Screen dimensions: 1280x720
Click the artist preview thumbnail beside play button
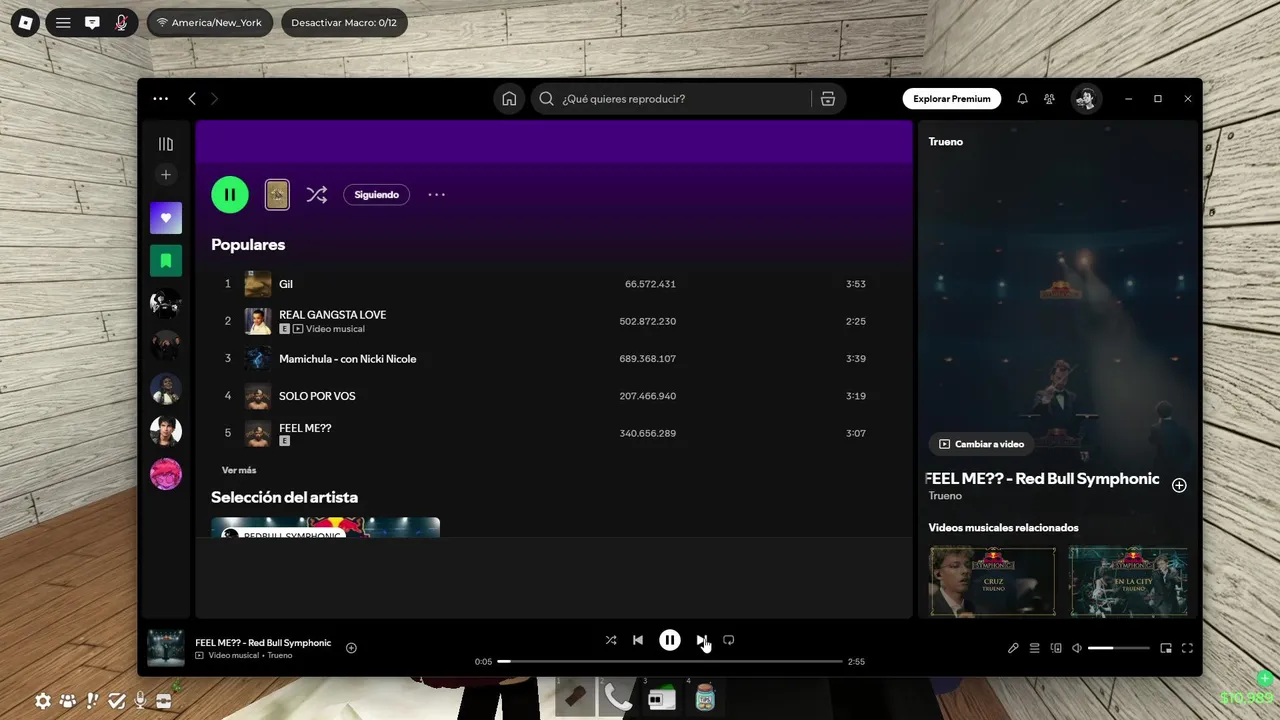coord(277,195)
